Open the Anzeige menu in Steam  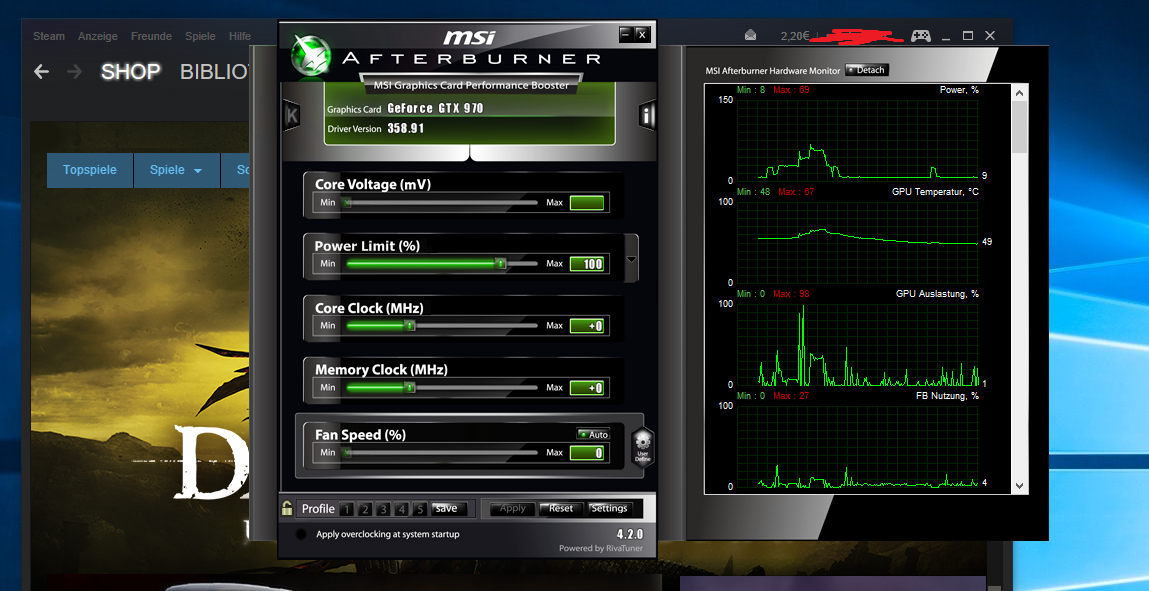coord(97,36)
